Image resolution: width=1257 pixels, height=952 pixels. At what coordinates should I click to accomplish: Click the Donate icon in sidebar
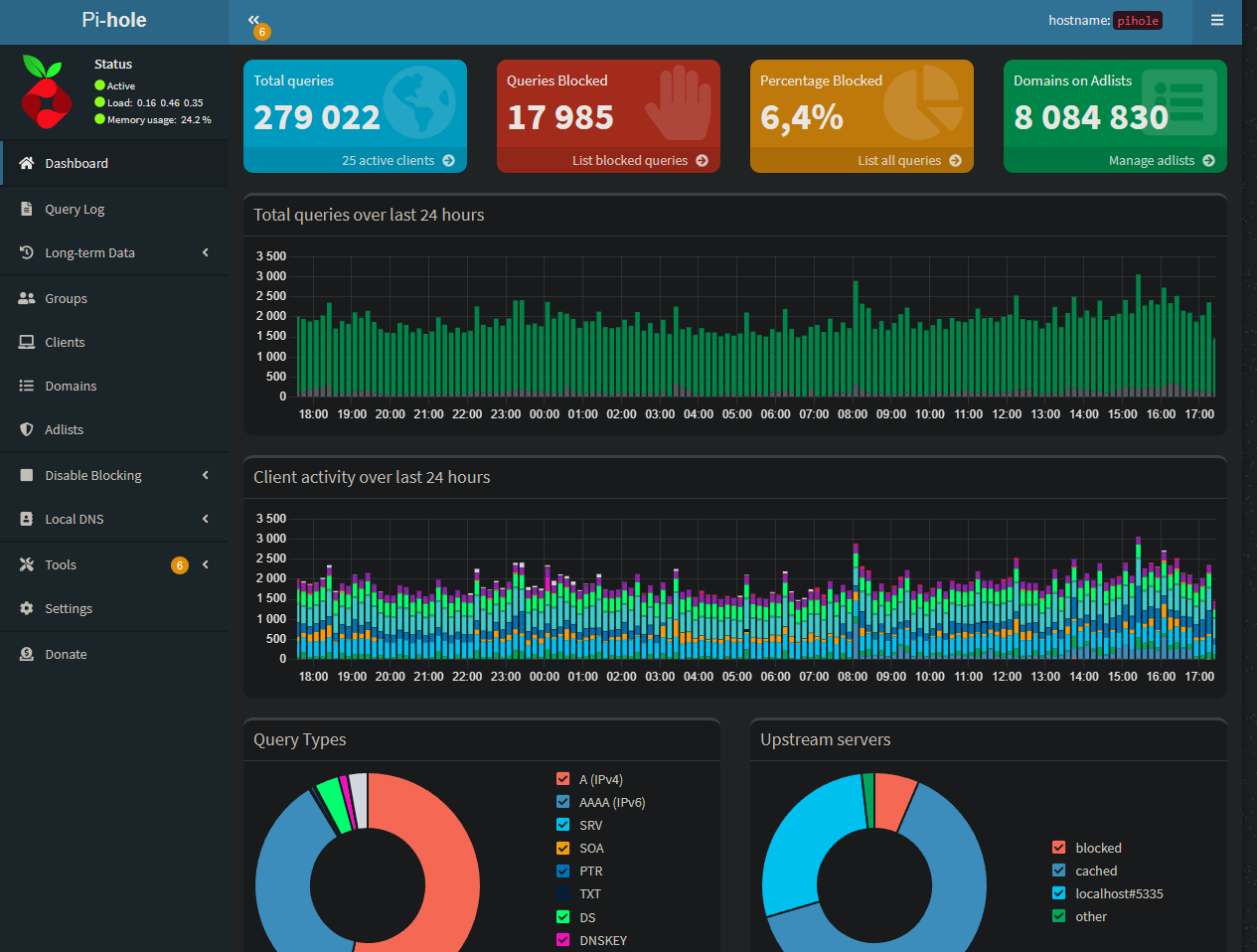[27, 654]
